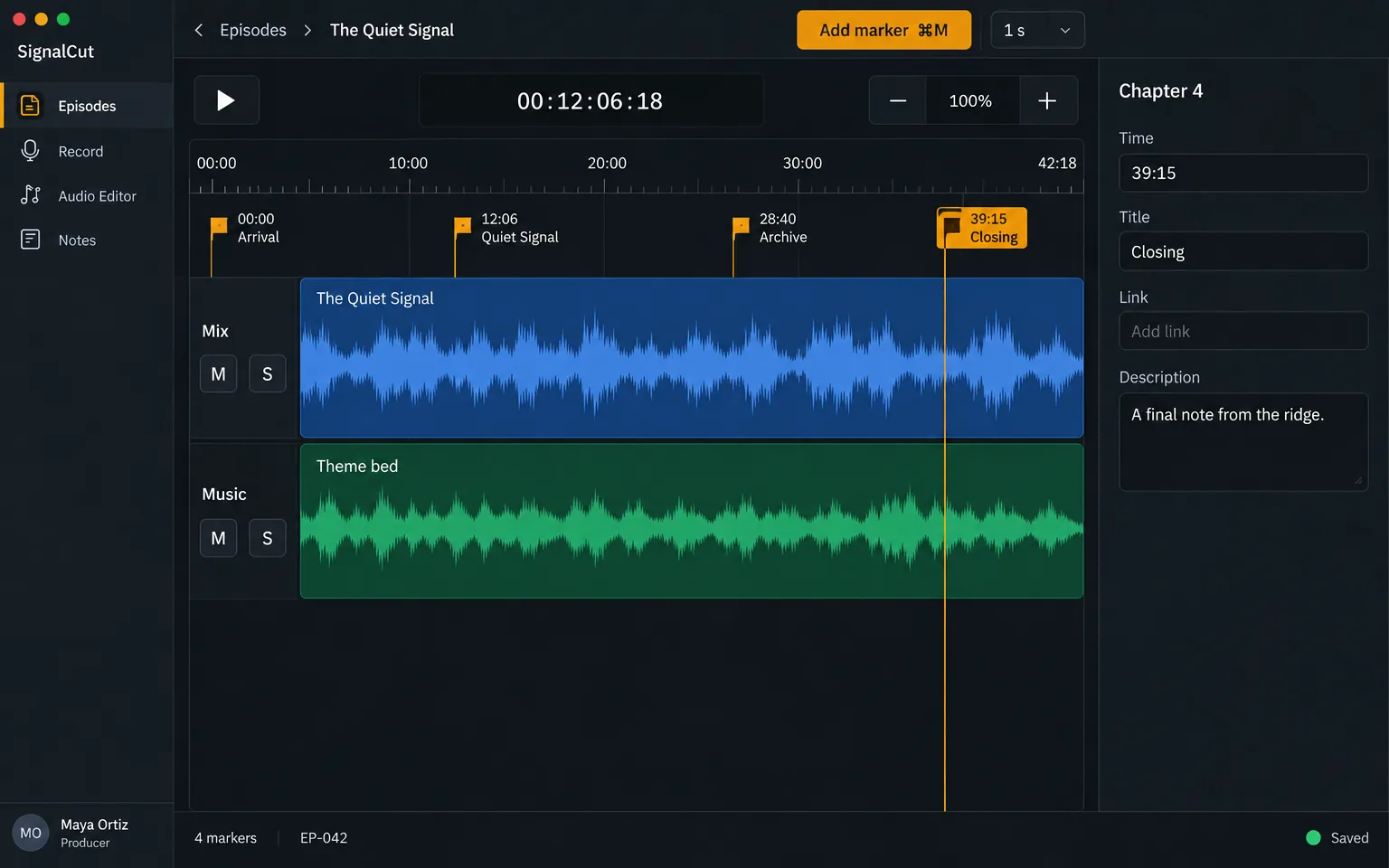Open the Episodes sidebar icon
This screenshot has width=1389, height=868.
click(30, 106)
